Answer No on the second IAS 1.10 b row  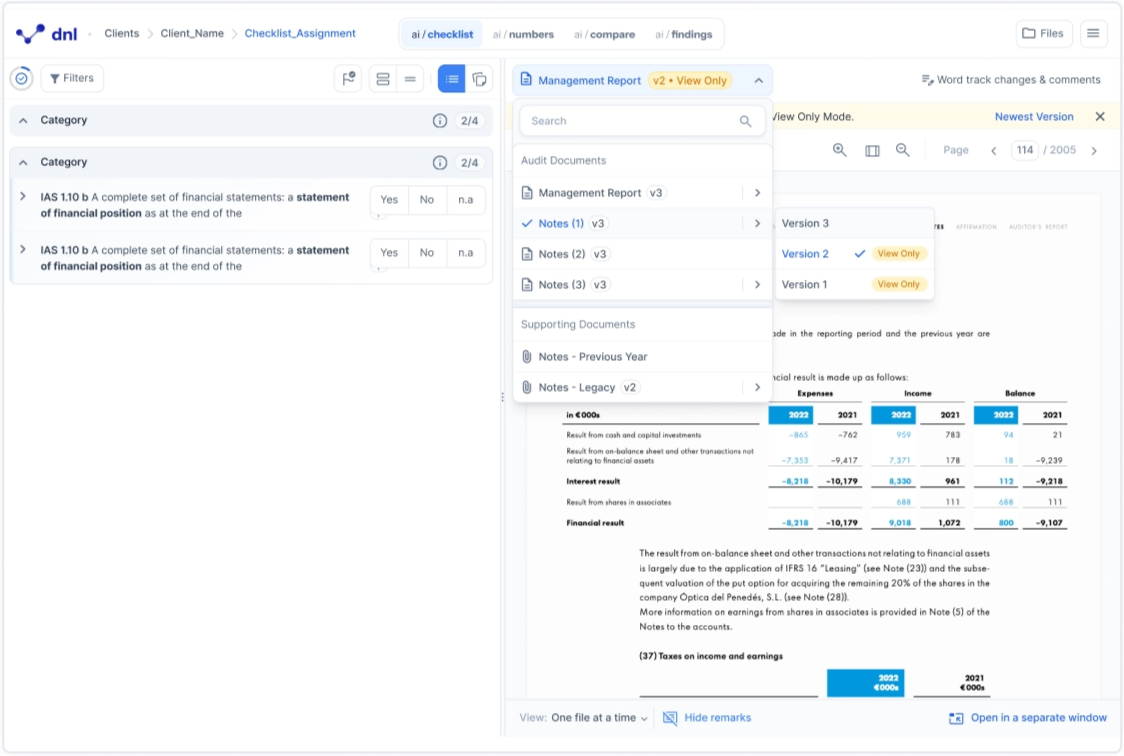point(427,253)
